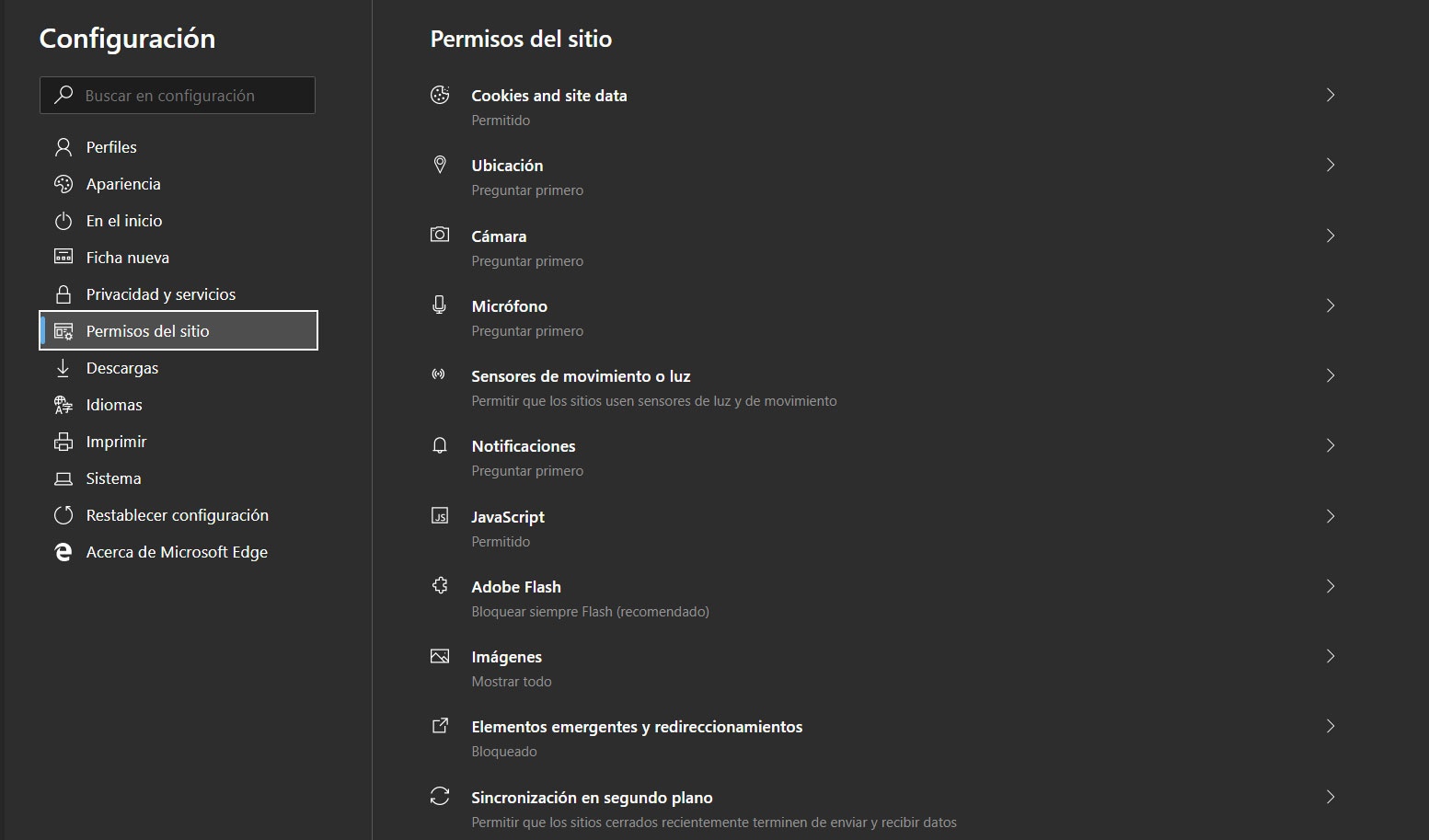The width and height of the screenshot is (1429, 840).
Task: Click the cookie icon beside Cookies and site data
Action: tap(440, 95)
